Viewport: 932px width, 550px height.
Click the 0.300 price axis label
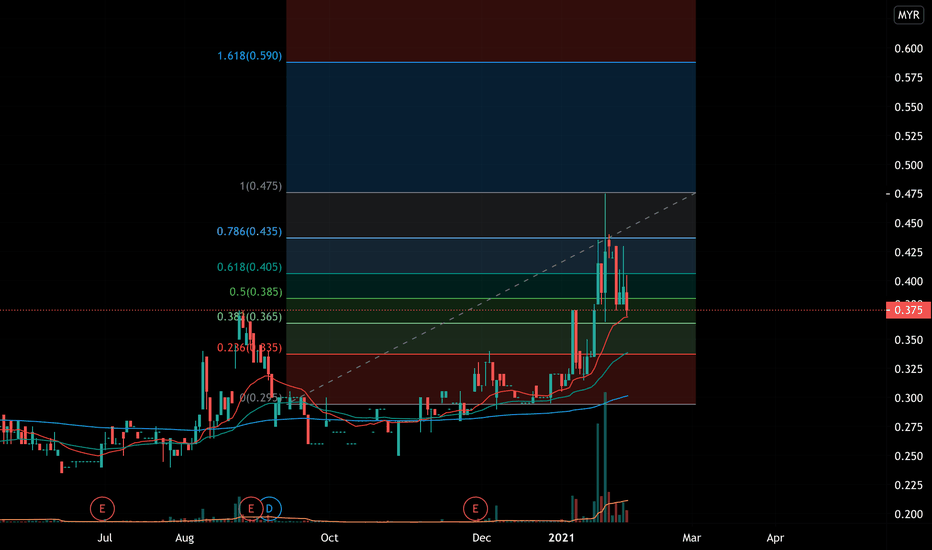[908, 398]
